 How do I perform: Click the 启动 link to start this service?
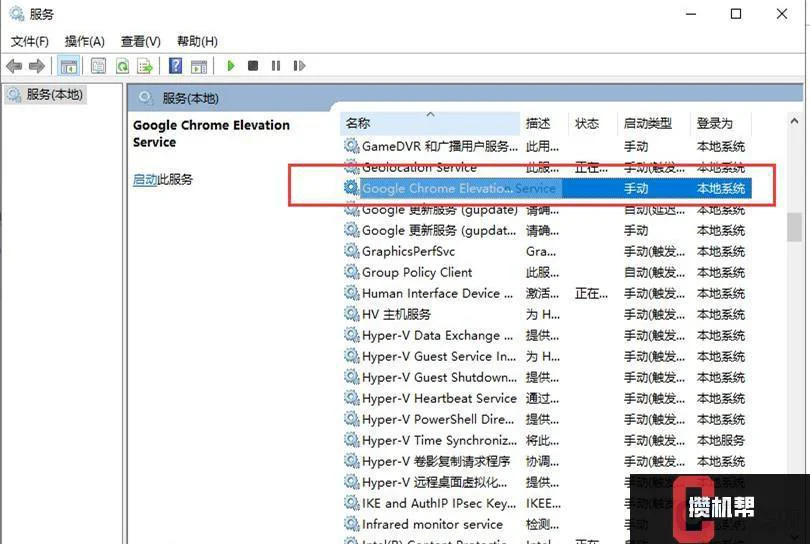(x=145, y=179)
